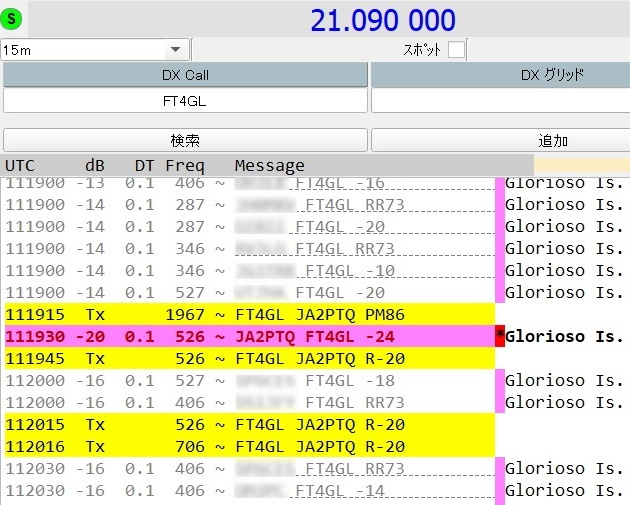Viewport: 630px width, 505px height.
Task: Select row 112016 Tx at 706 Hz
Action: click(x=250, y=446)
